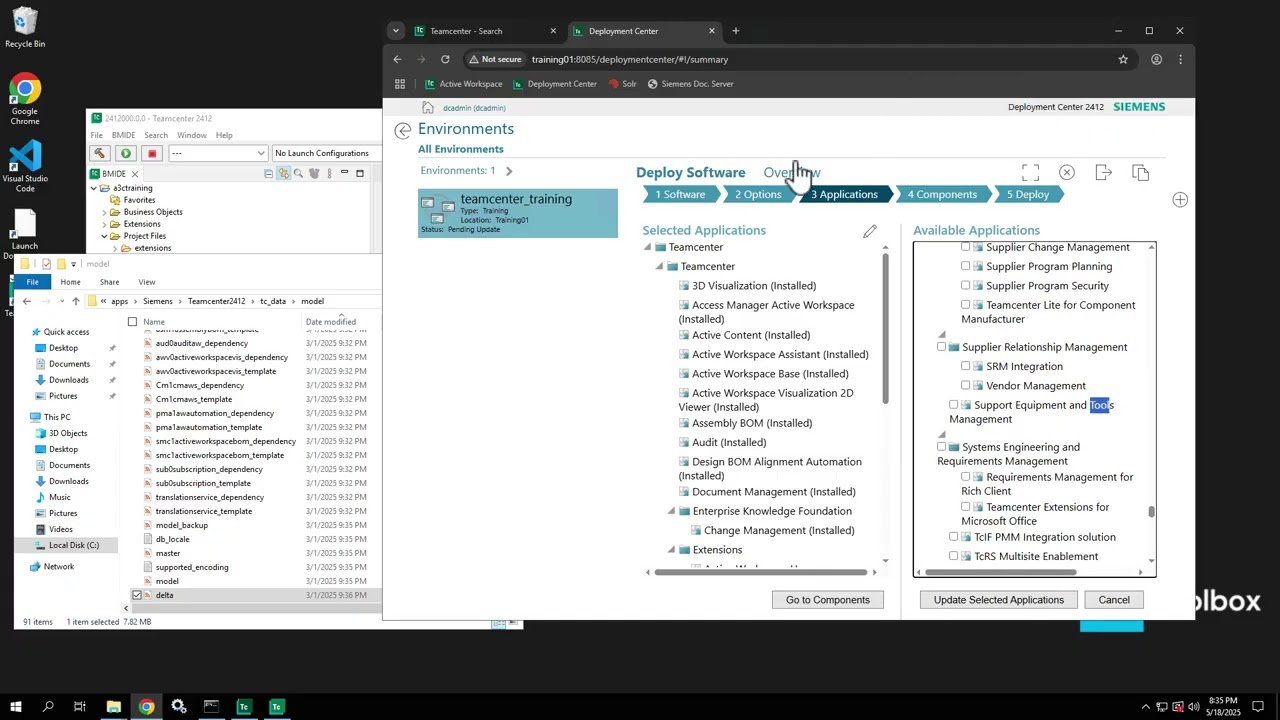Expand Business Objects folder in BMIDE
Screen dimensions: 1280x720
(x=104, y=212)
